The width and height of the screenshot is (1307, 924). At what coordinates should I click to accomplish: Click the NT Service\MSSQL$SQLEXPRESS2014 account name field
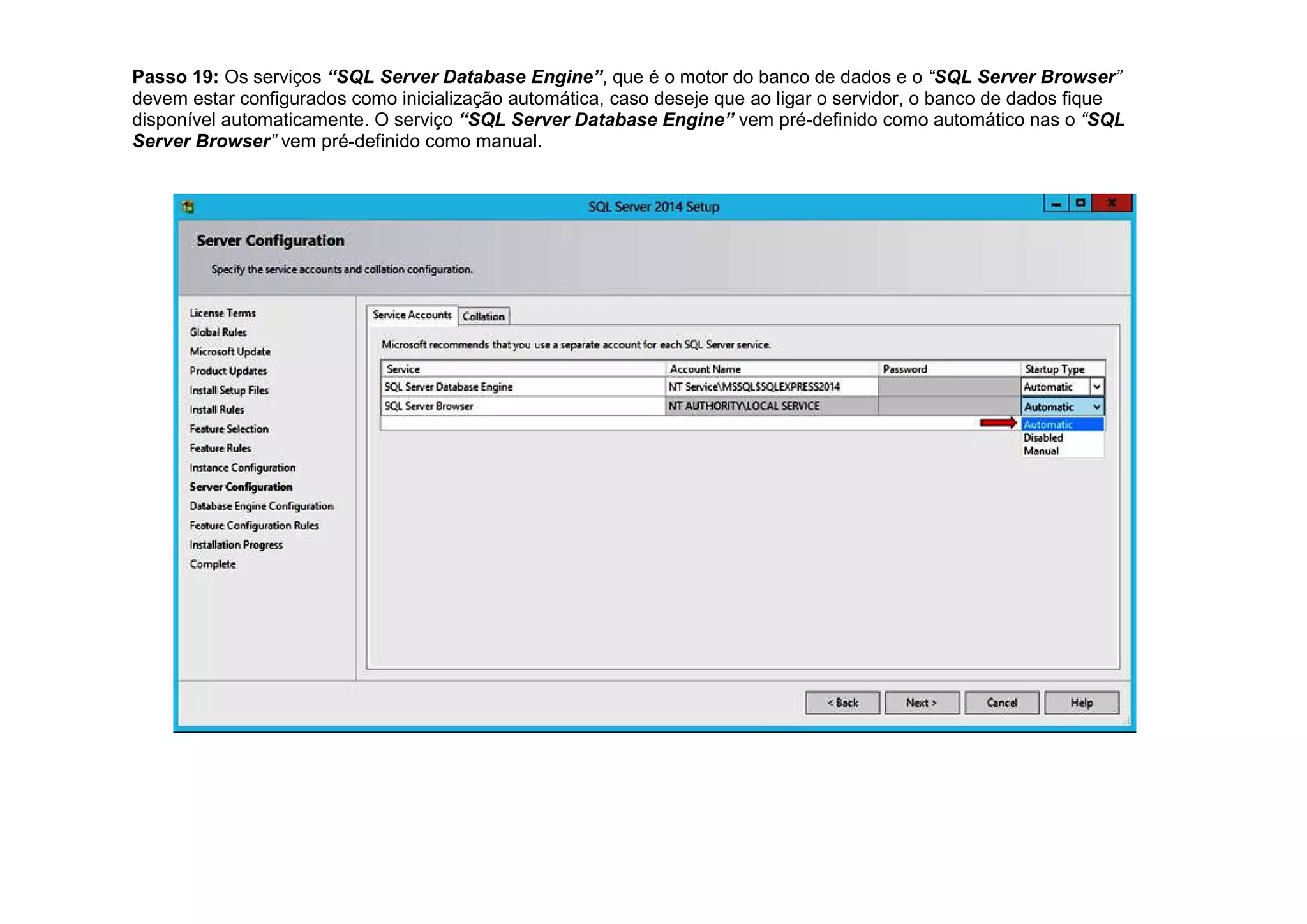(x=772, y=387)
